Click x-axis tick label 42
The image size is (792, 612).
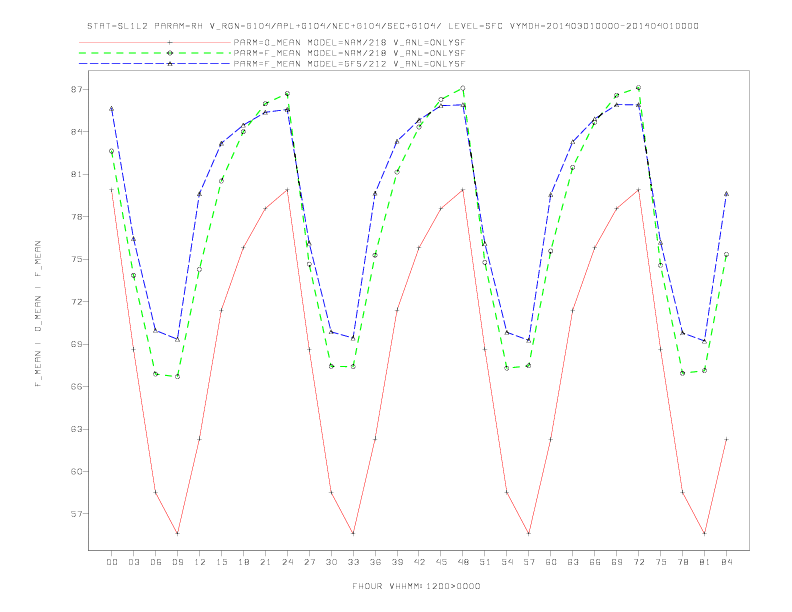tap(419, 562)
